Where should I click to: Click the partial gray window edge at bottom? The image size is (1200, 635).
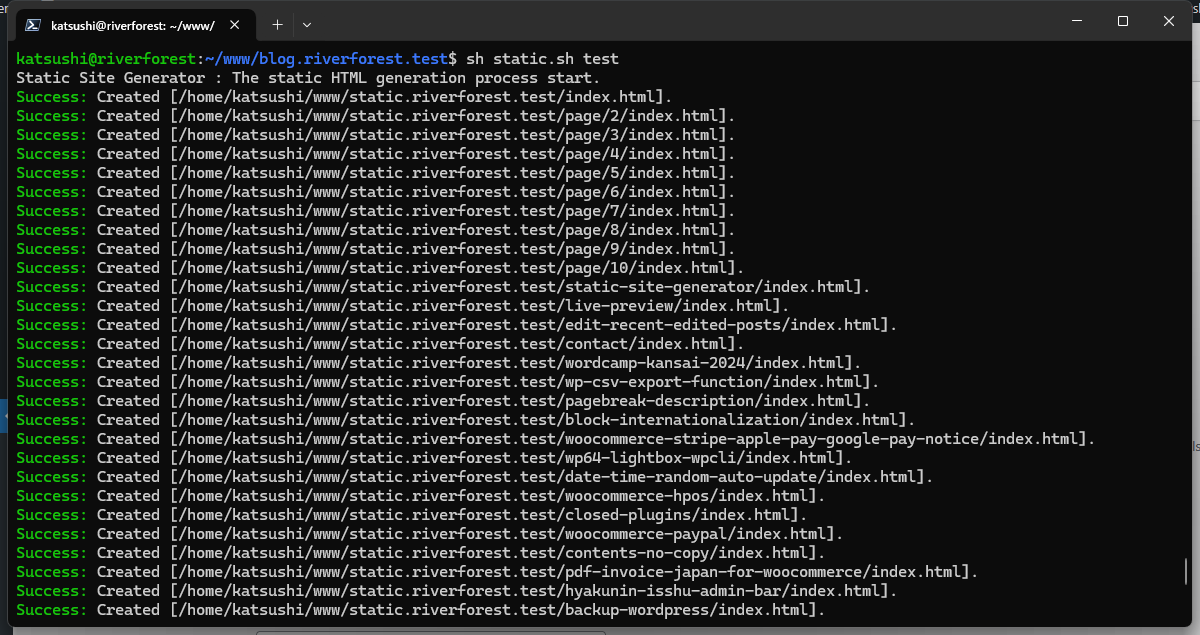pos(430,630)
